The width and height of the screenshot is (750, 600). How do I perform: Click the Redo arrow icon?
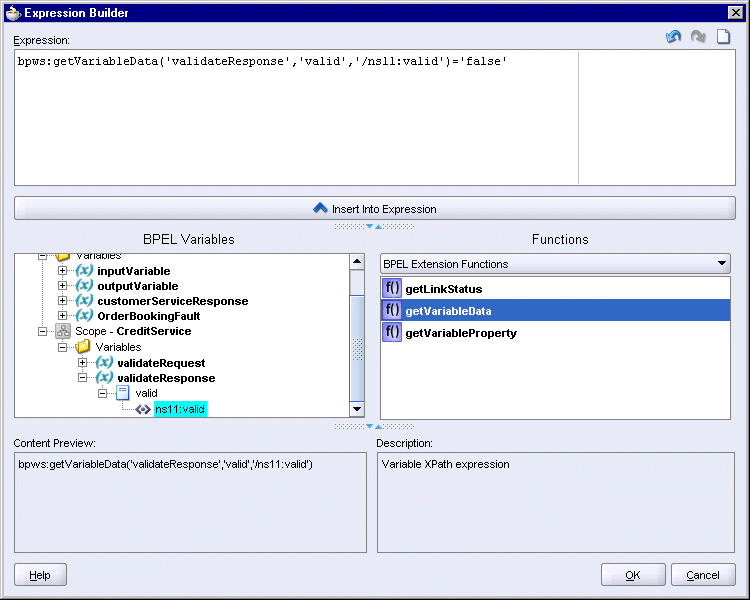pos(698,36)
